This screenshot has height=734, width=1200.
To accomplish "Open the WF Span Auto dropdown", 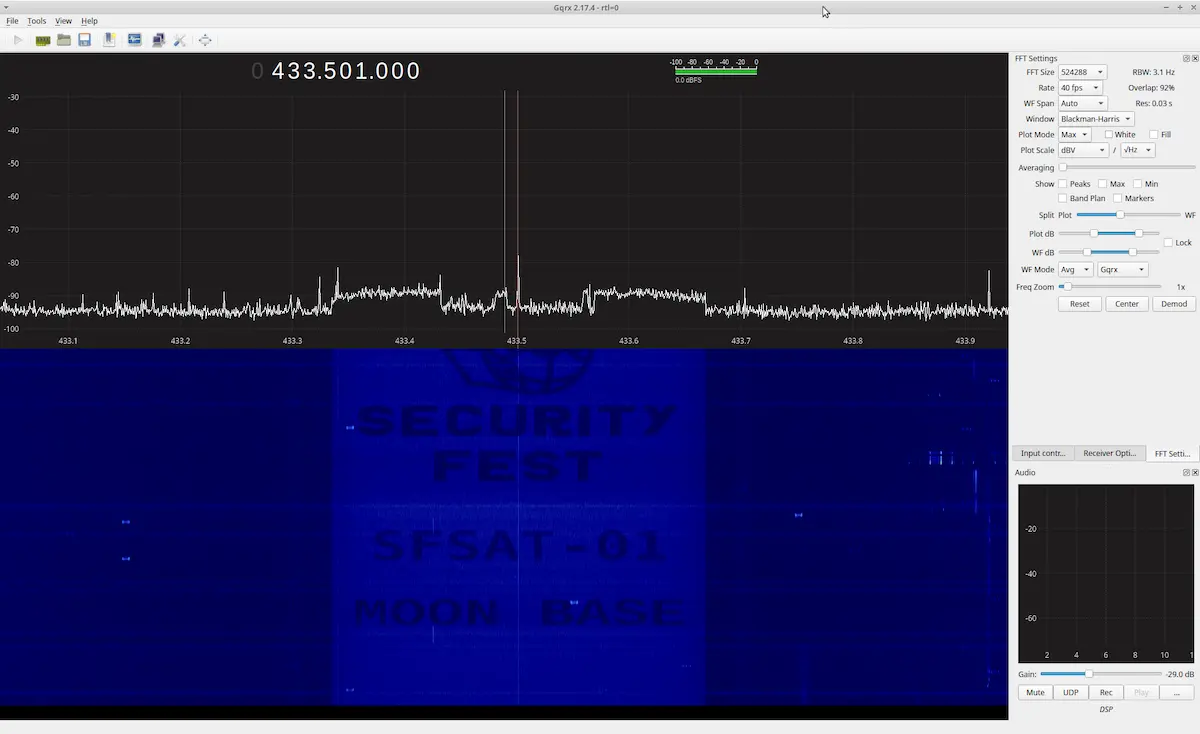I will click(1082, 103).
